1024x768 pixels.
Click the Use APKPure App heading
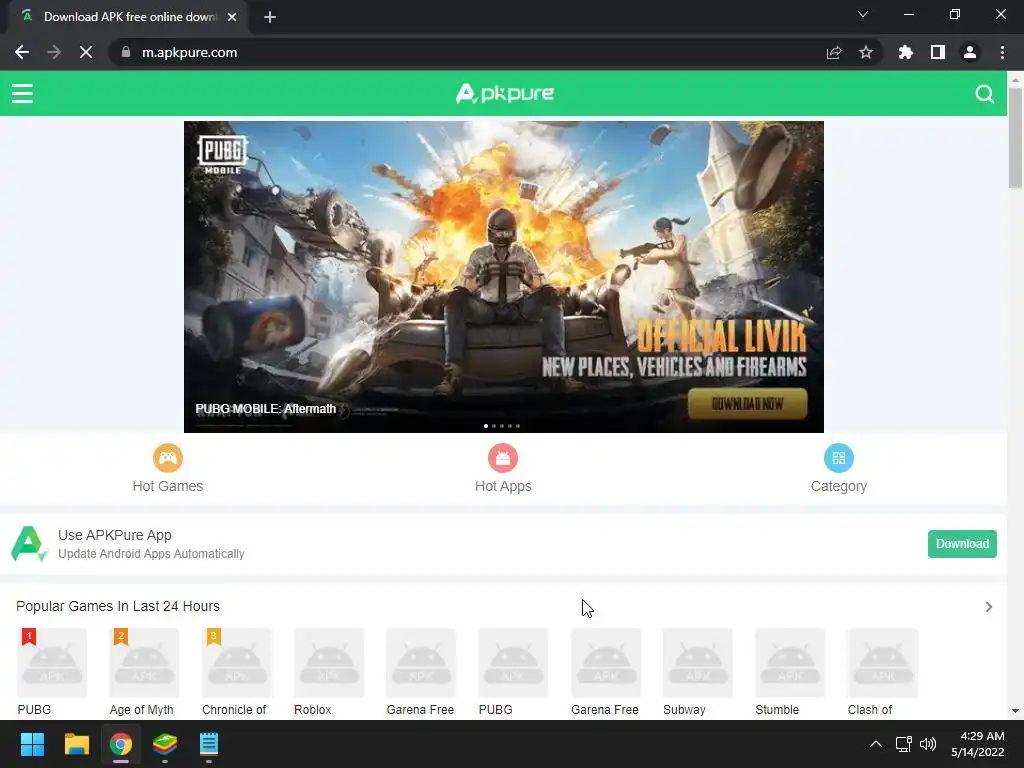(115, 535)
